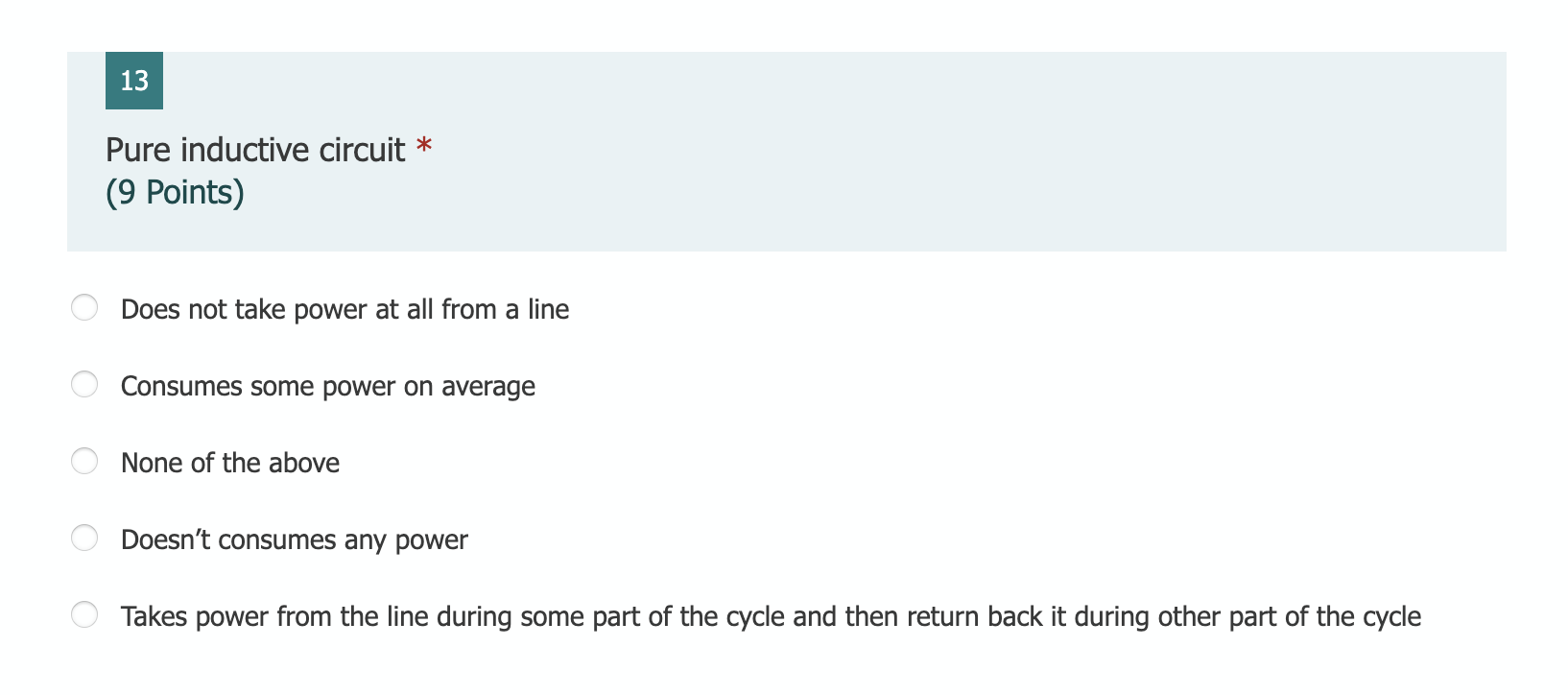Click the question number 13 badge
This screenshot has width=1568, height=695.
133,80
